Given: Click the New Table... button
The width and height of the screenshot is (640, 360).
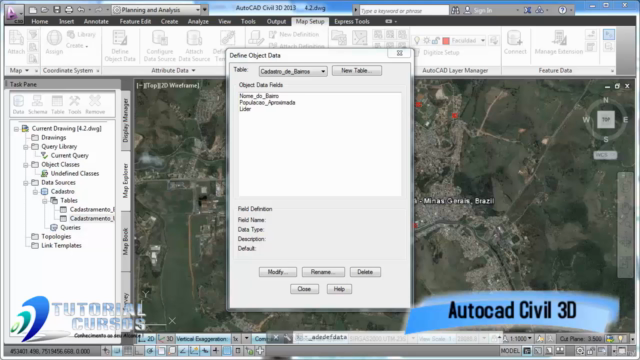Looking at the screenshot, I should tap(357, 71).
